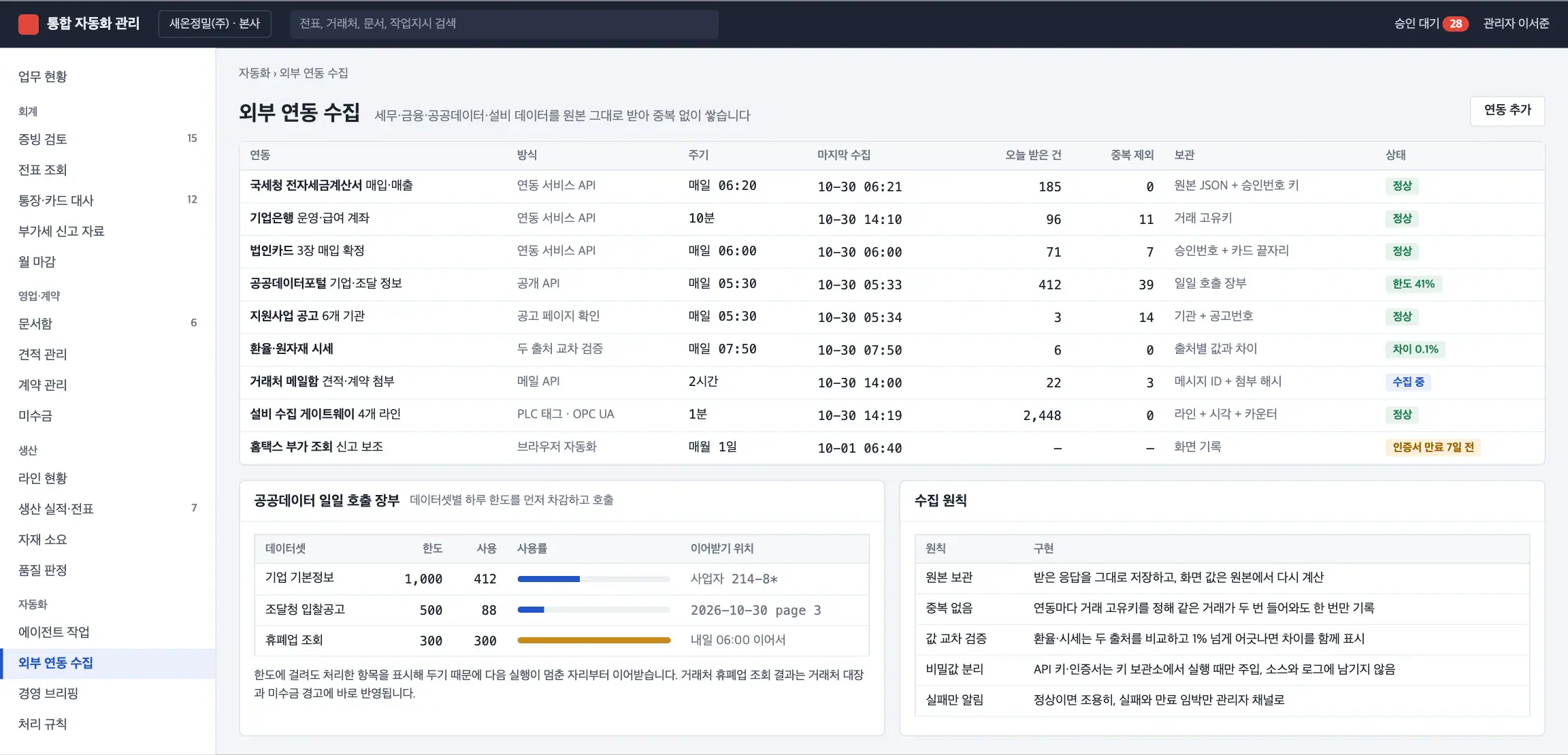This screenshot has height=755, width=1568.
Task: Select 외부 연동 수집 in sidebar
Action: click(x=108, y=662)
